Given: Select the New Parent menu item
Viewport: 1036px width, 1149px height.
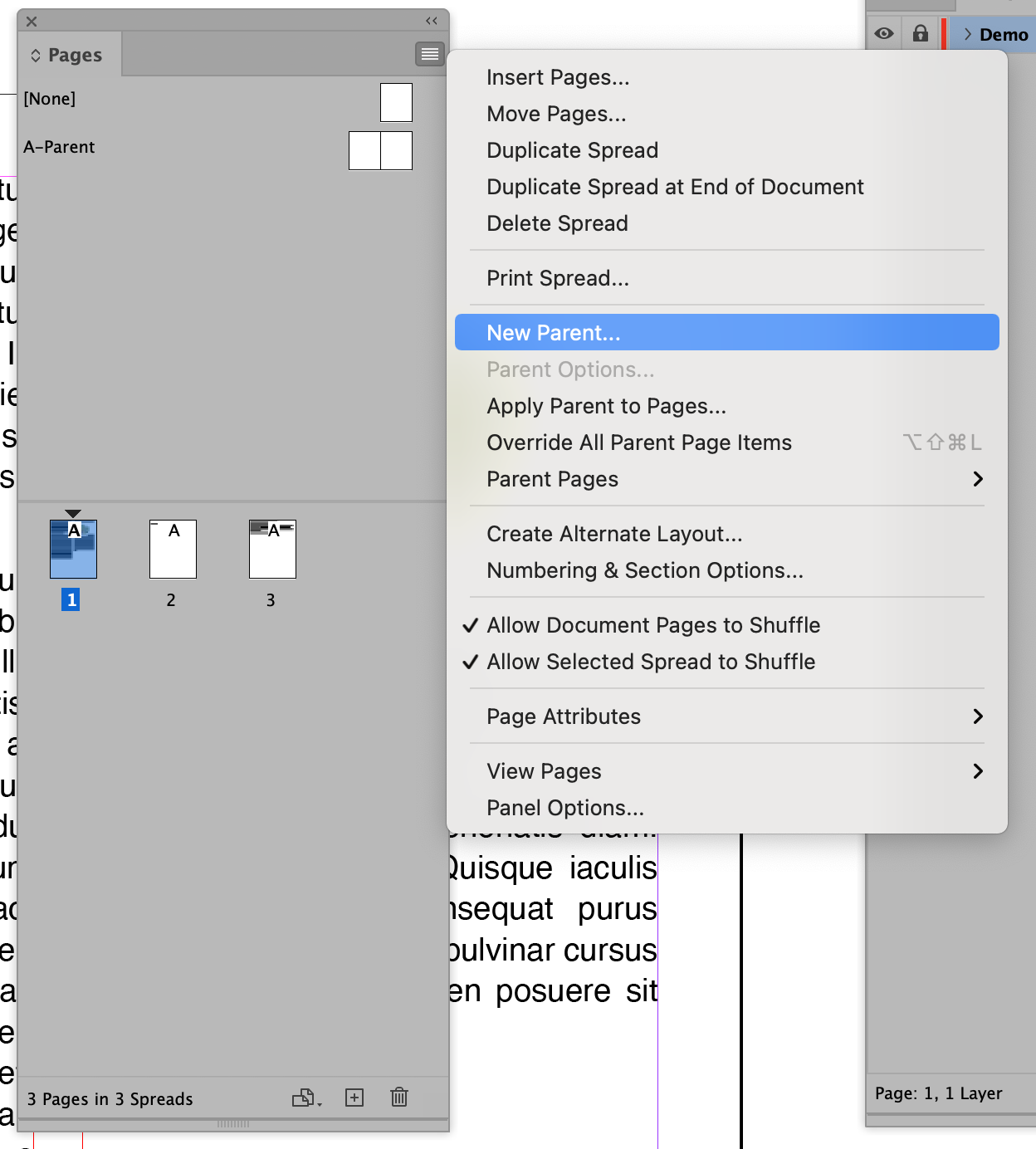Looking at the screenshot, I should point(554,333).
